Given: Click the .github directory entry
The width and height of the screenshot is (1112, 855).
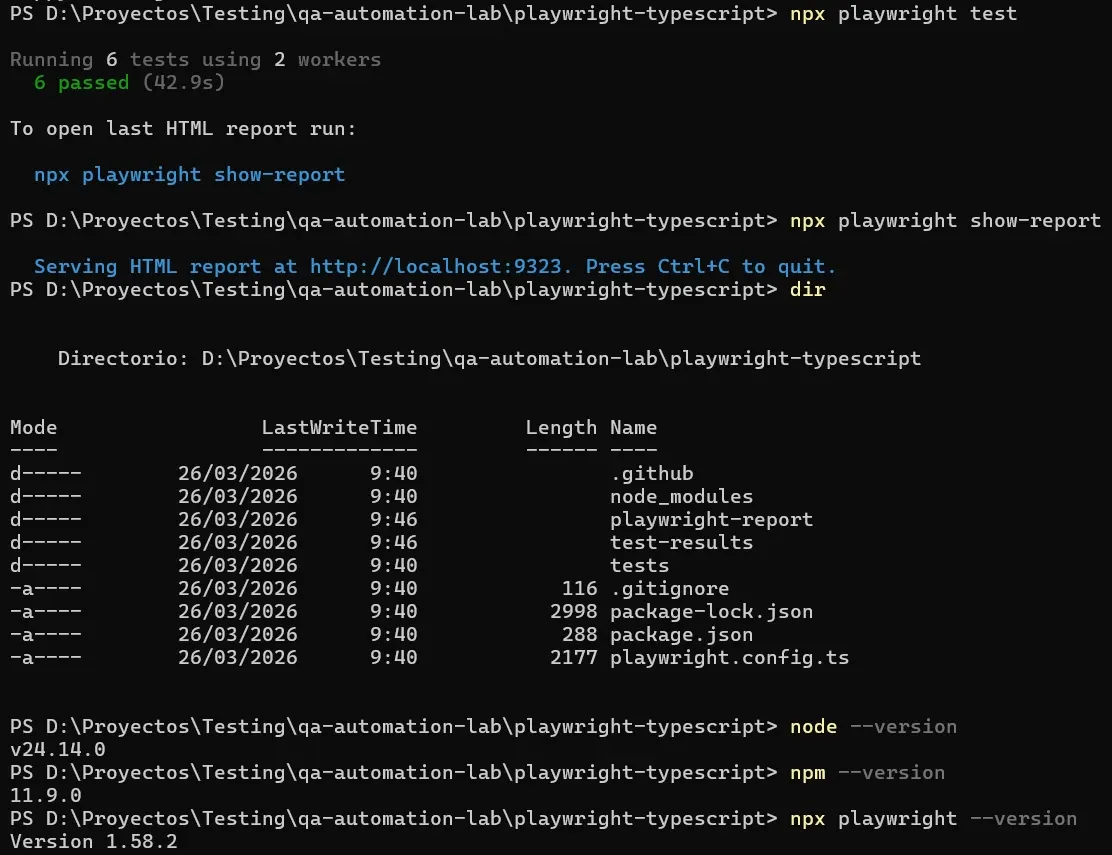Looking at the screenshot, I should (x=652, y=473).
